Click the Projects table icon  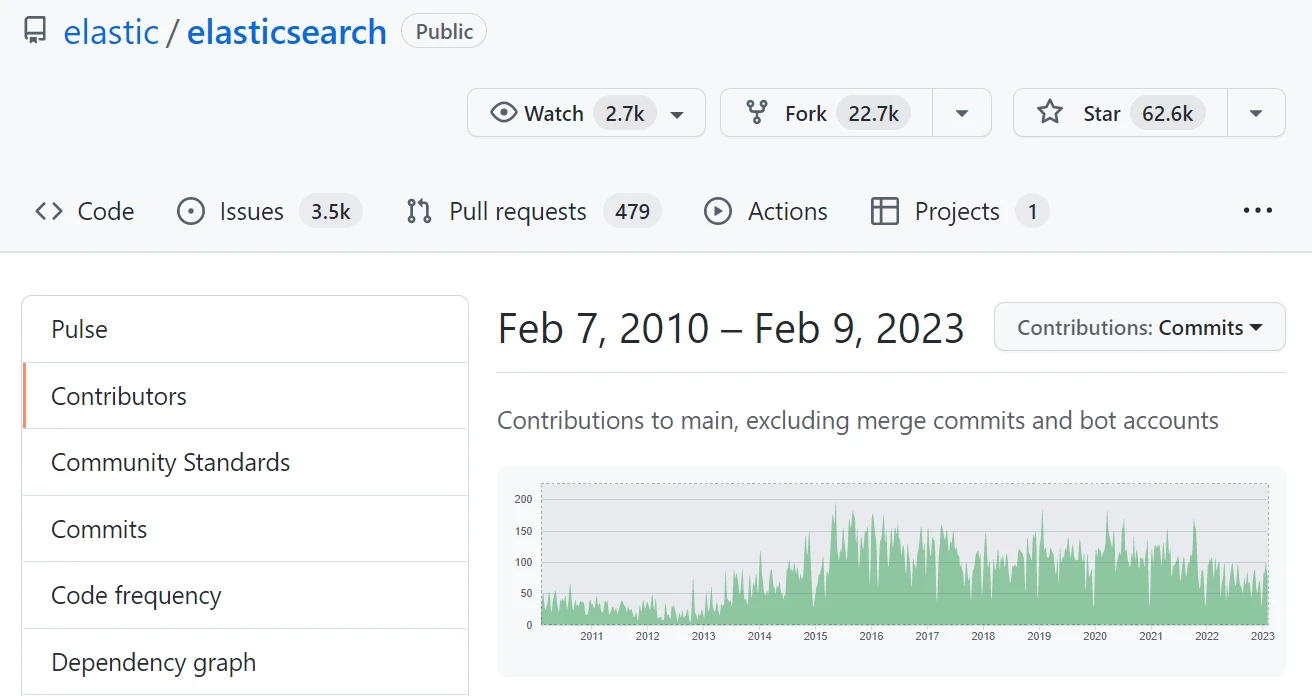coord(884,211)
